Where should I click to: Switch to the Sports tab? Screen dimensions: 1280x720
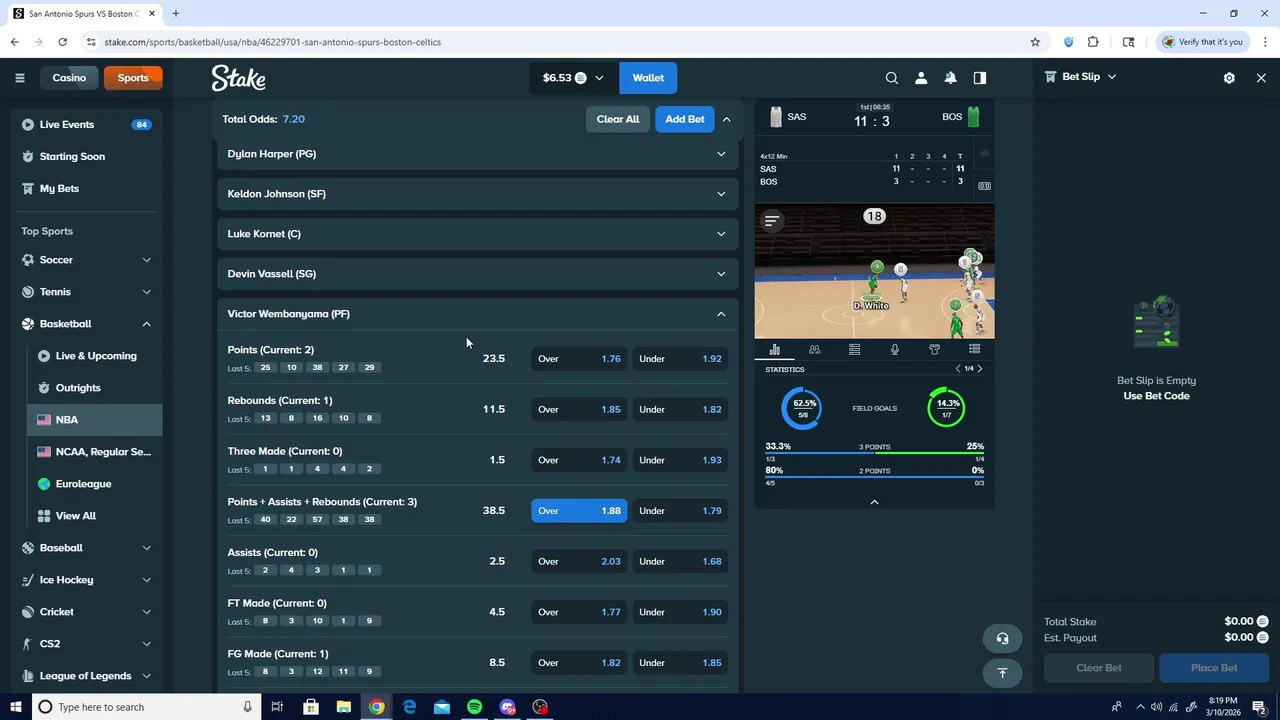(x=133, y=78)
